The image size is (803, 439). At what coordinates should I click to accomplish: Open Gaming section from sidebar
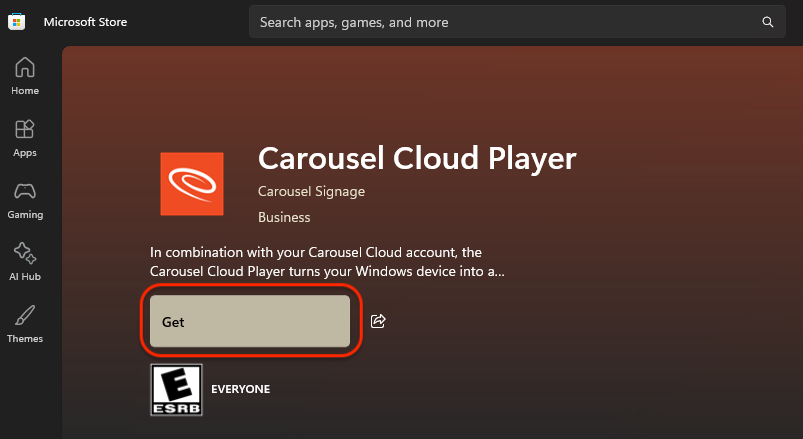point(25,200)
